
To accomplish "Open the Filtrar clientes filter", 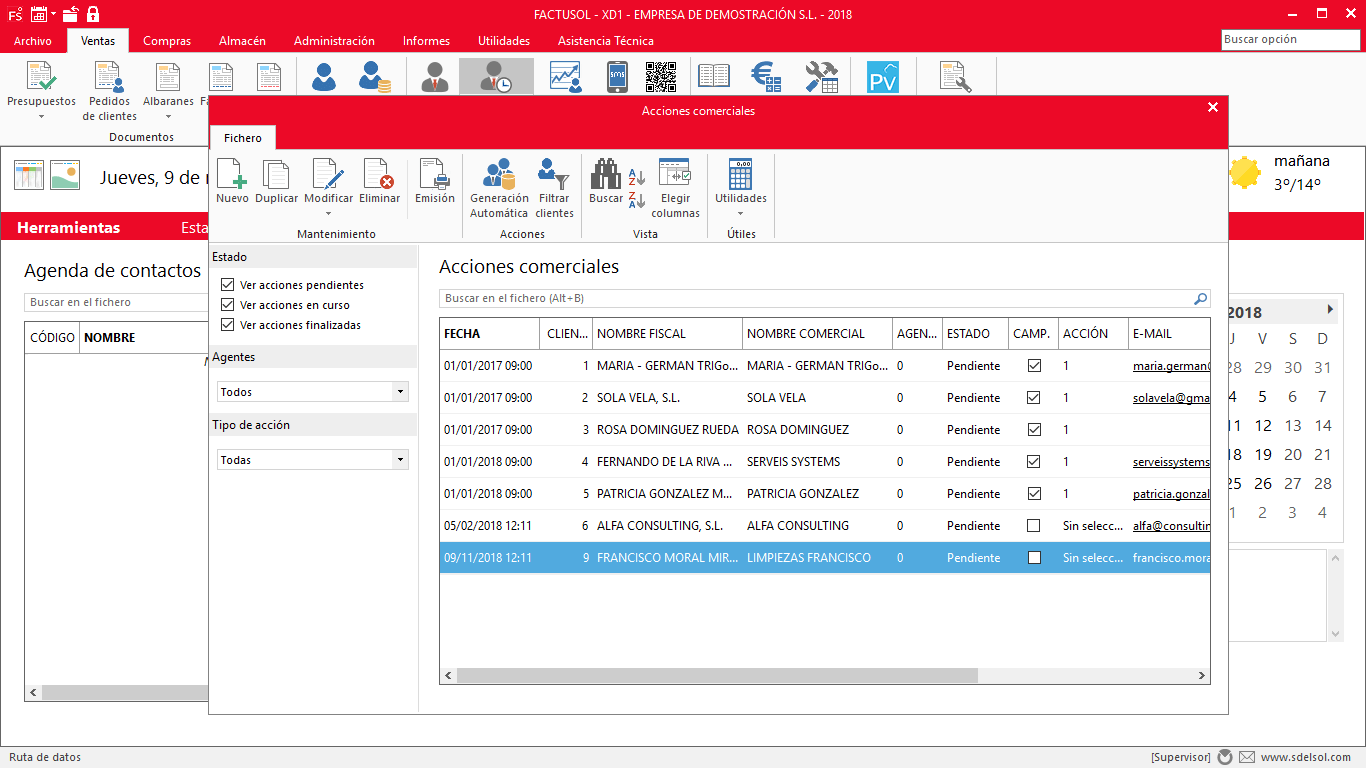I will pyautogui.click(x=554, y=188).
